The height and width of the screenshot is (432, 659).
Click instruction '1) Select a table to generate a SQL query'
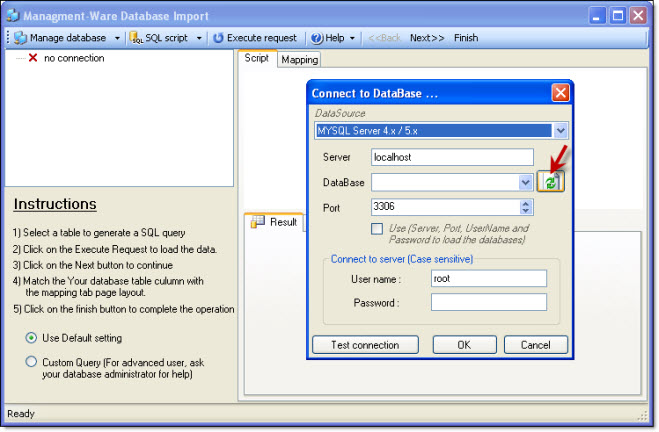pyautogui.click(x=99, y=233)
